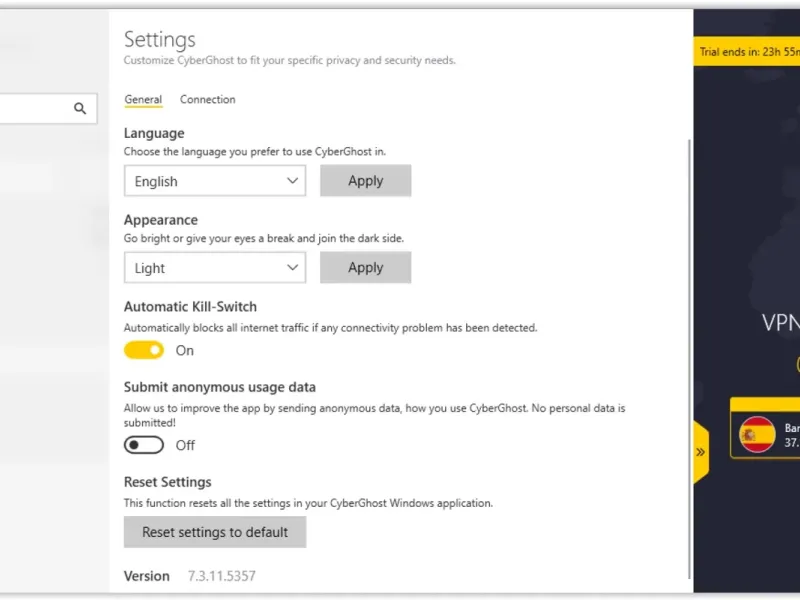Click Submit anonymous usage data heading

pos(220,387)
